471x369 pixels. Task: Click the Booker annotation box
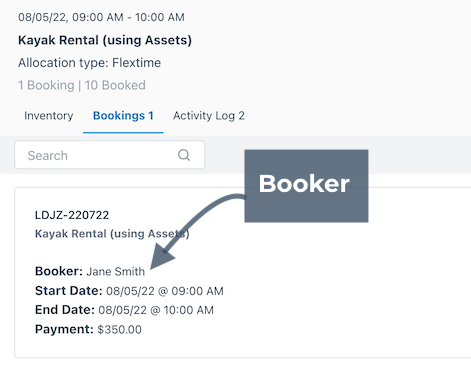pyautogui.click(x=306, y=186)
